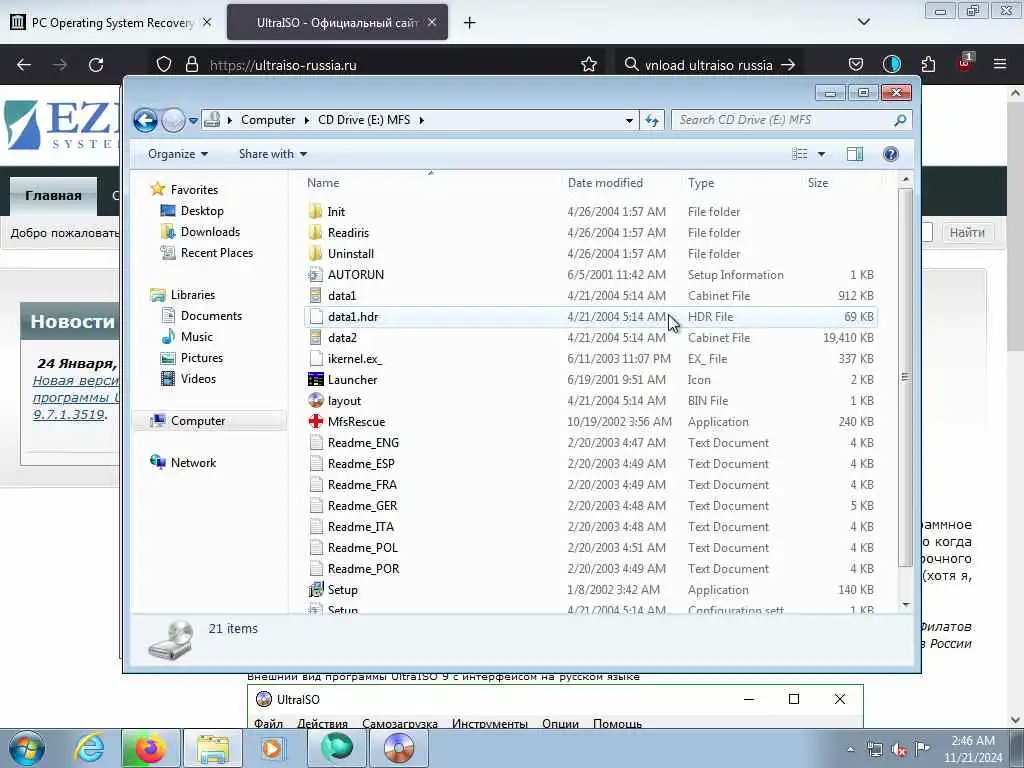Image resolution: width=1024 pixels, height=768 pixels.
Task: Open Favorites in the navigation pane
Action: coord(194,189)
